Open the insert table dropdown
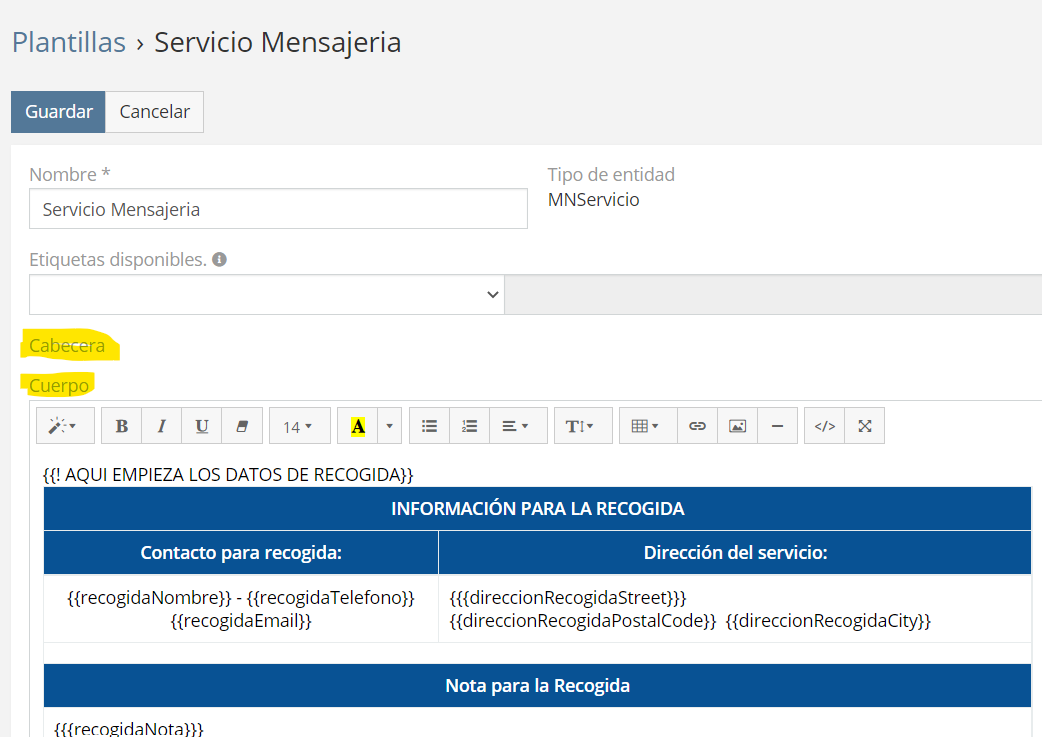 [647, 426]
